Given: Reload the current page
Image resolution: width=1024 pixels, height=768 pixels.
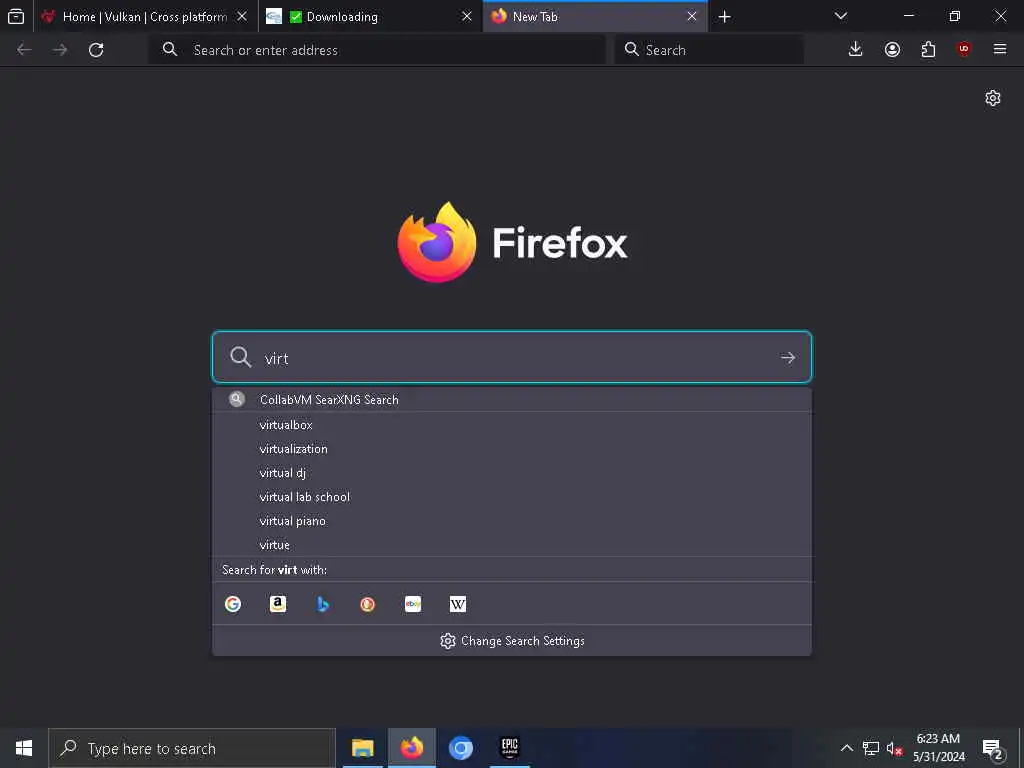Looking at the screenshot, I should (x=96, y=50).
